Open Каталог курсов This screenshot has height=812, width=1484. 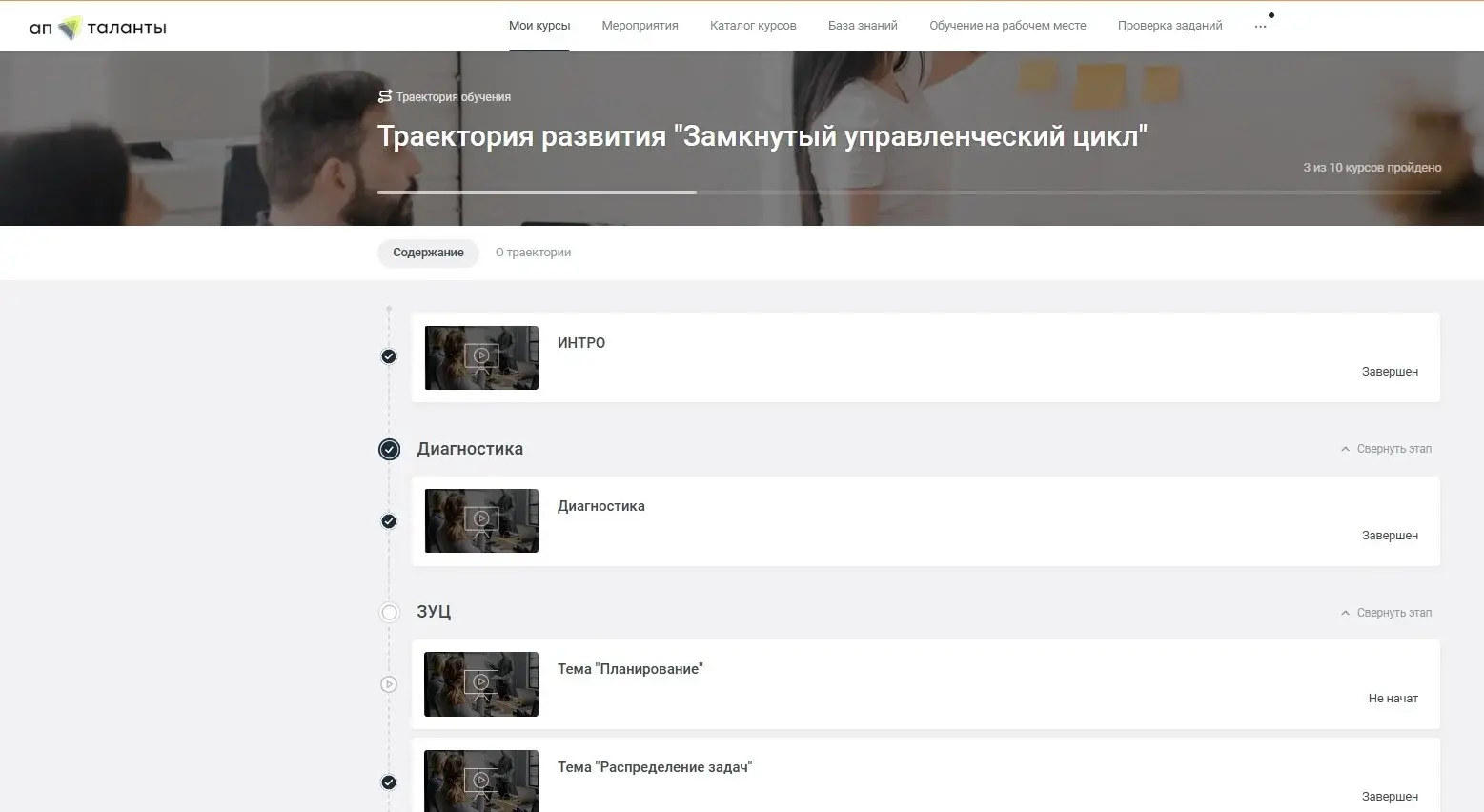753,26
